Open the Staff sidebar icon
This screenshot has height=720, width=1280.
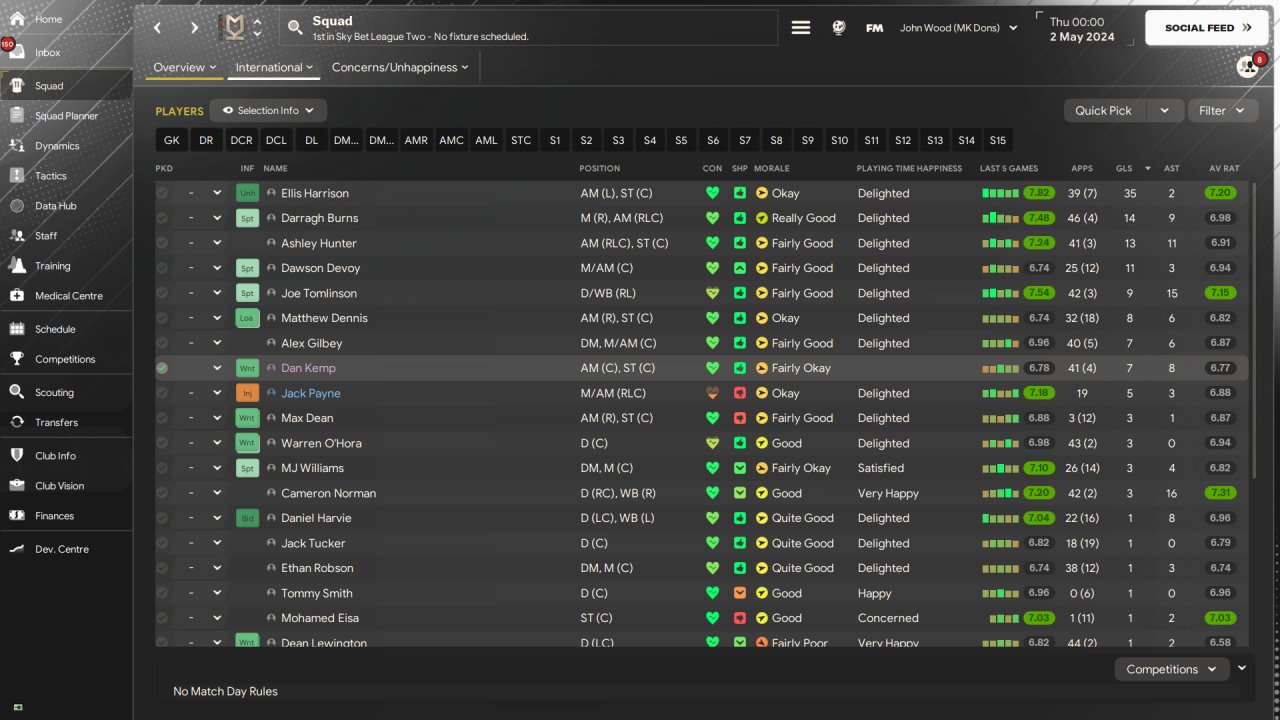point(17,236)
